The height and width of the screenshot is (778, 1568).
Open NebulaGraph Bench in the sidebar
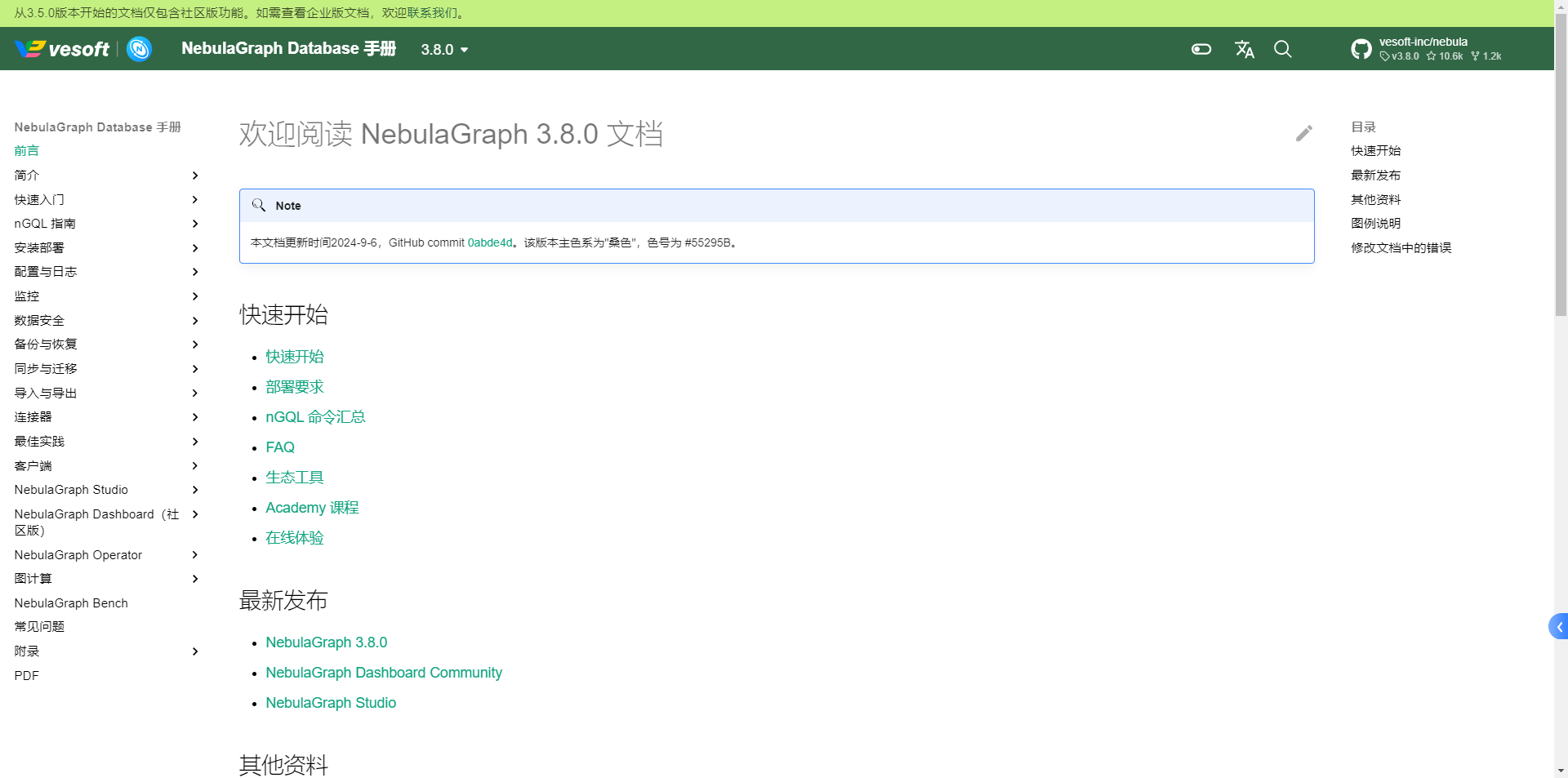[71, 603]
